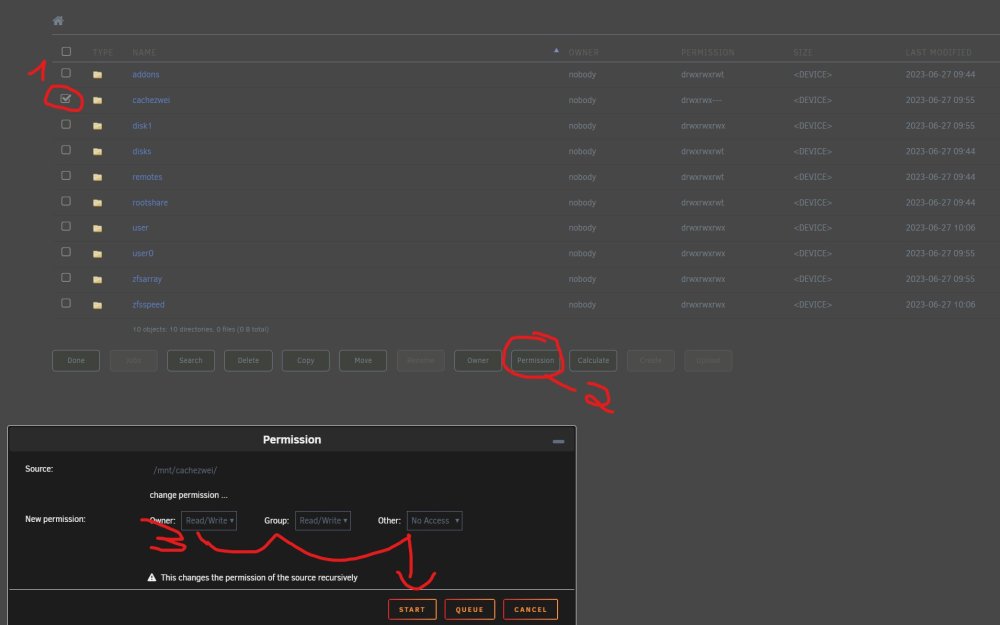
Task: Sort by the TYPE column header
Action: pos(103,52)
